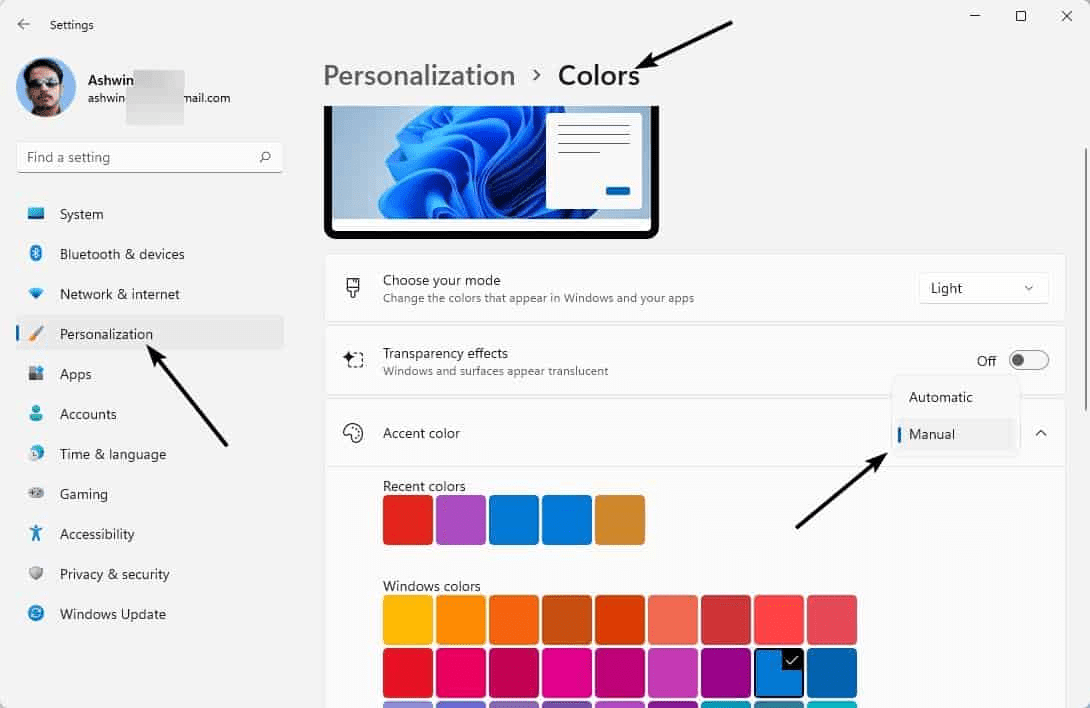
Task: Toggle the Transparency effects switch
Action: pyautogui.click(x=1028, y=361)
